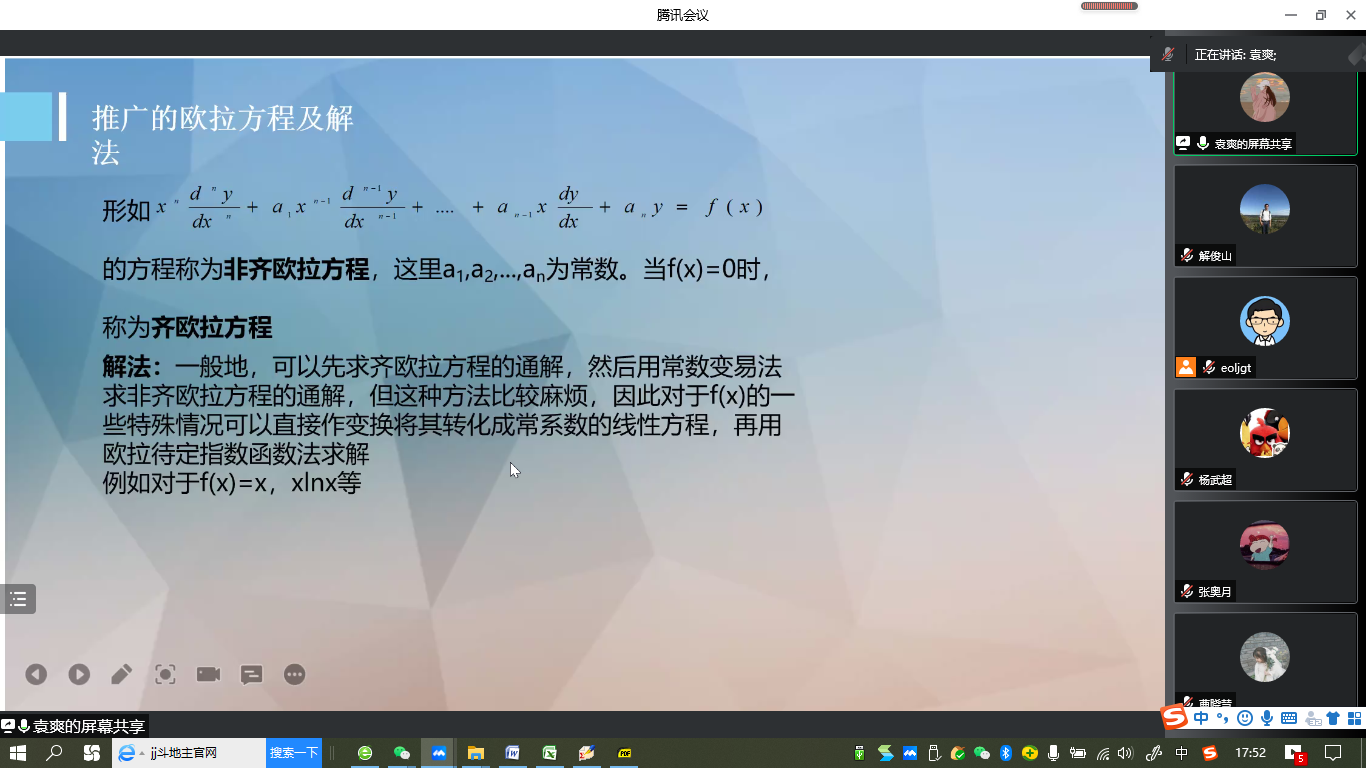1366x768 pixels.
Task: Open WeChat from the taskbar
Action: click(402, 753)
